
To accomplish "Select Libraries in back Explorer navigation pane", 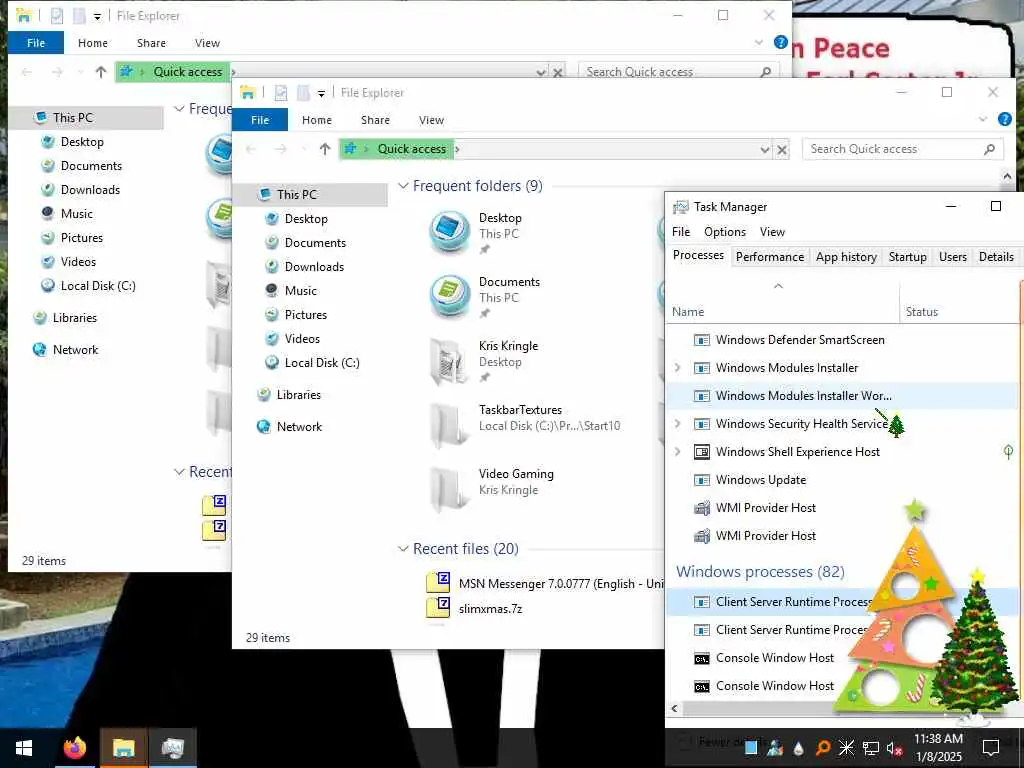I will click(65, 317).
